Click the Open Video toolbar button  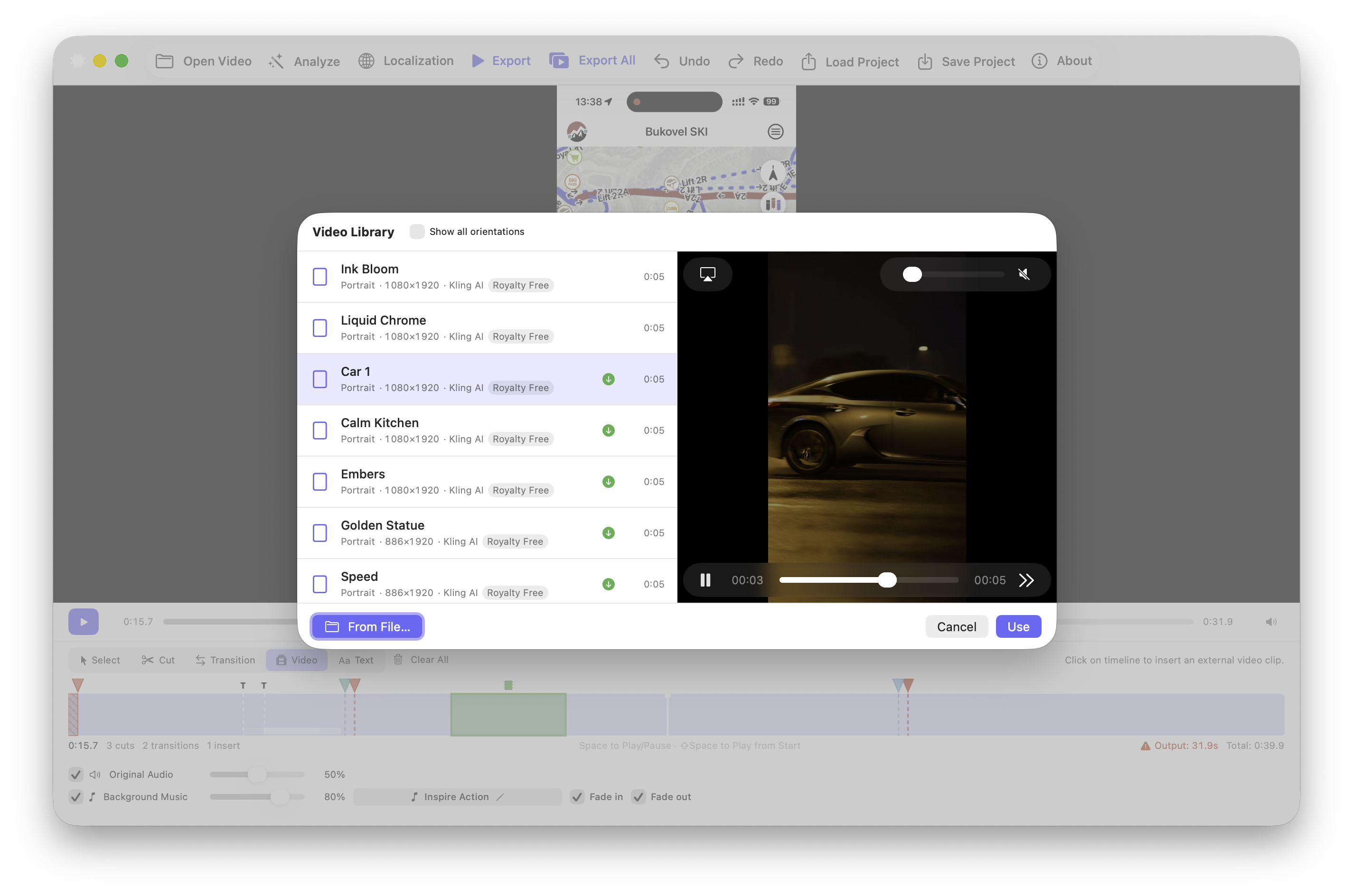pyautogui.click(x=203, y=61)
